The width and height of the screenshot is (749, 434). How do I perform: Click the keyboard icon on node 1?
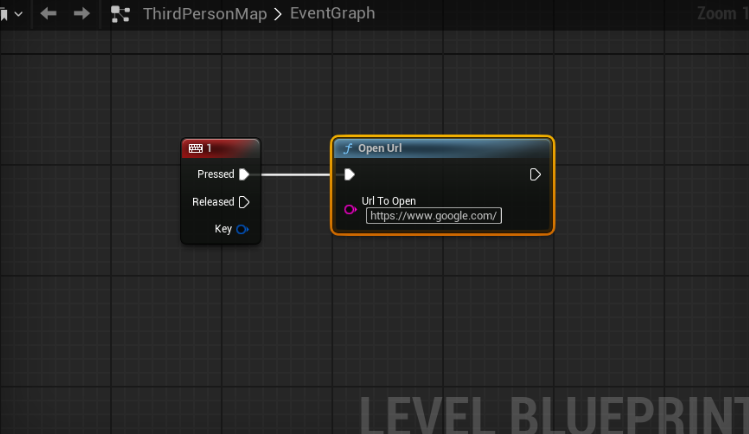tap(195, 148)
